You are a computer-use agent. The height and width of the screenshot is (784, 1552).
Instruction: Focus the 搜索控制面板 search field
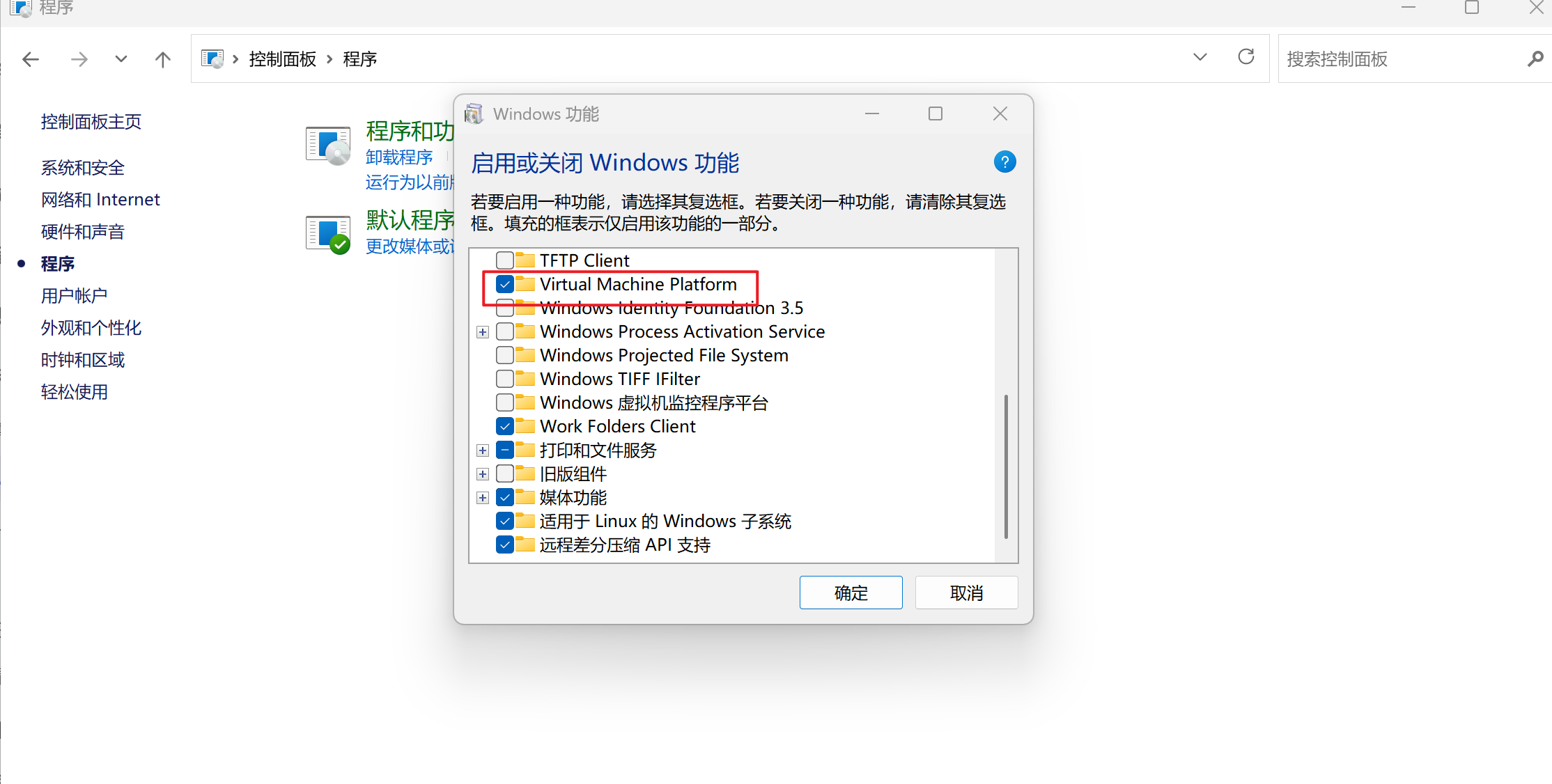(x=1400, y=59)
